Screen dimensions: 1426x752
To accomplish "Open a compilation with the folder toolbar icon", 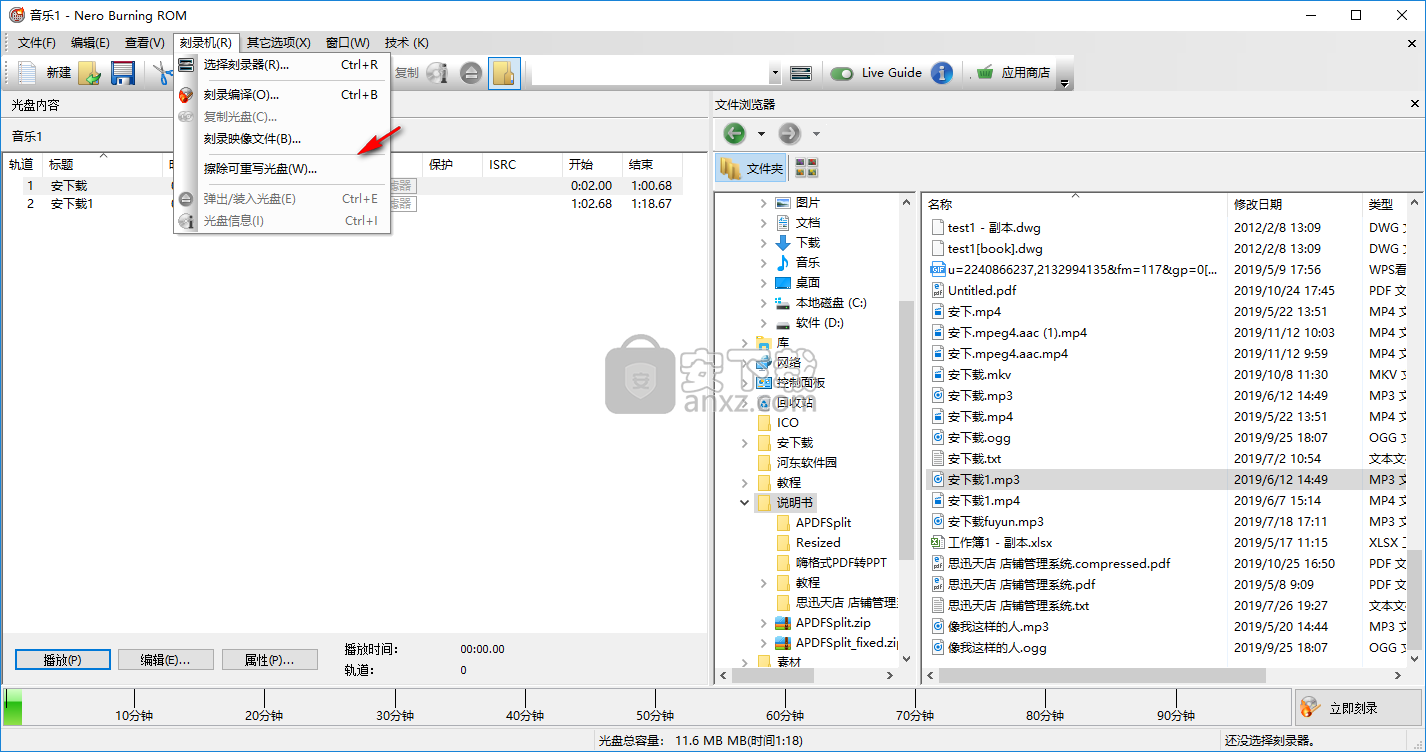I will tap(91, 72).
